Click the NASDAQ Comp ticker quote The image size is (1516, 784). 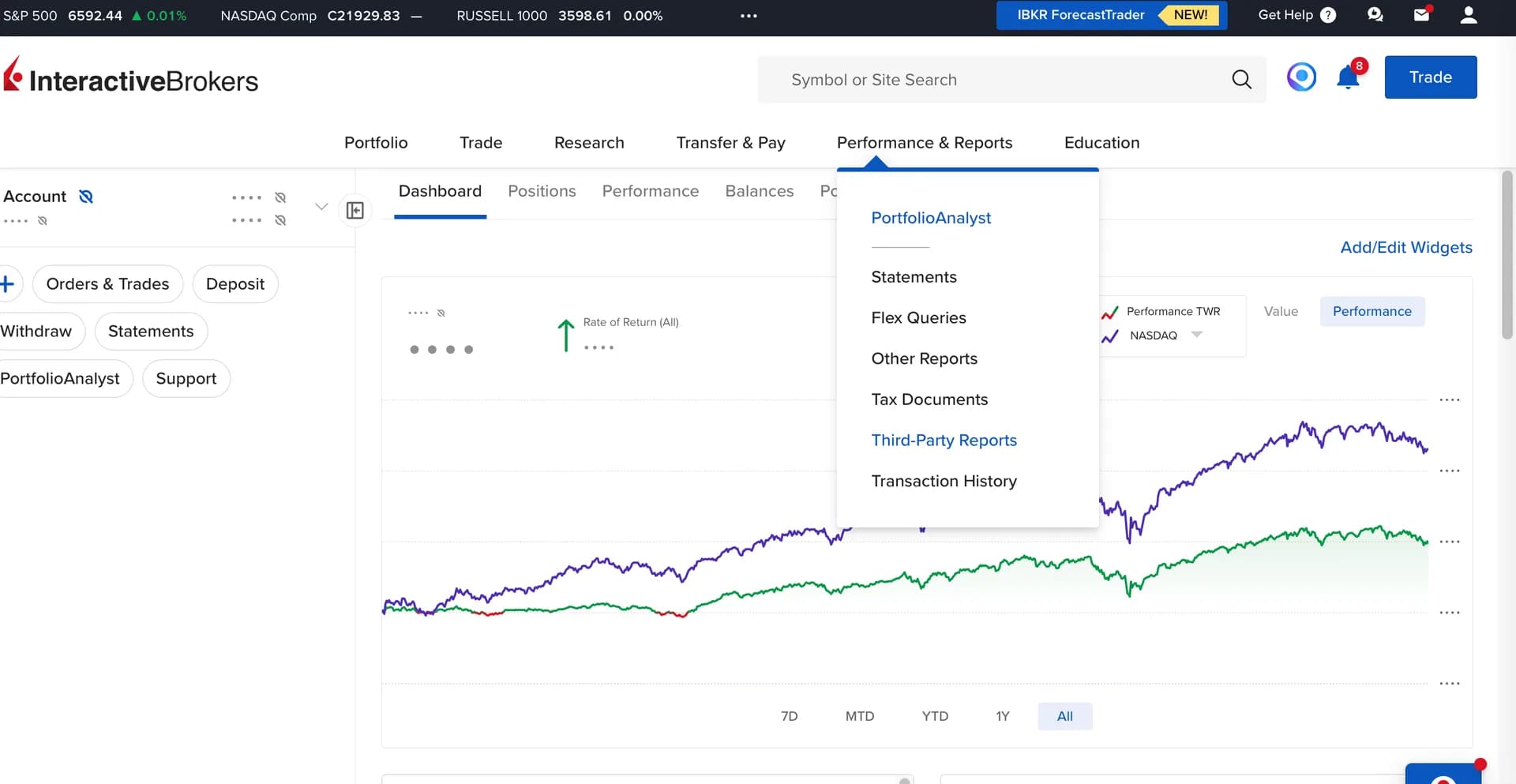click(x=321, y=16)
